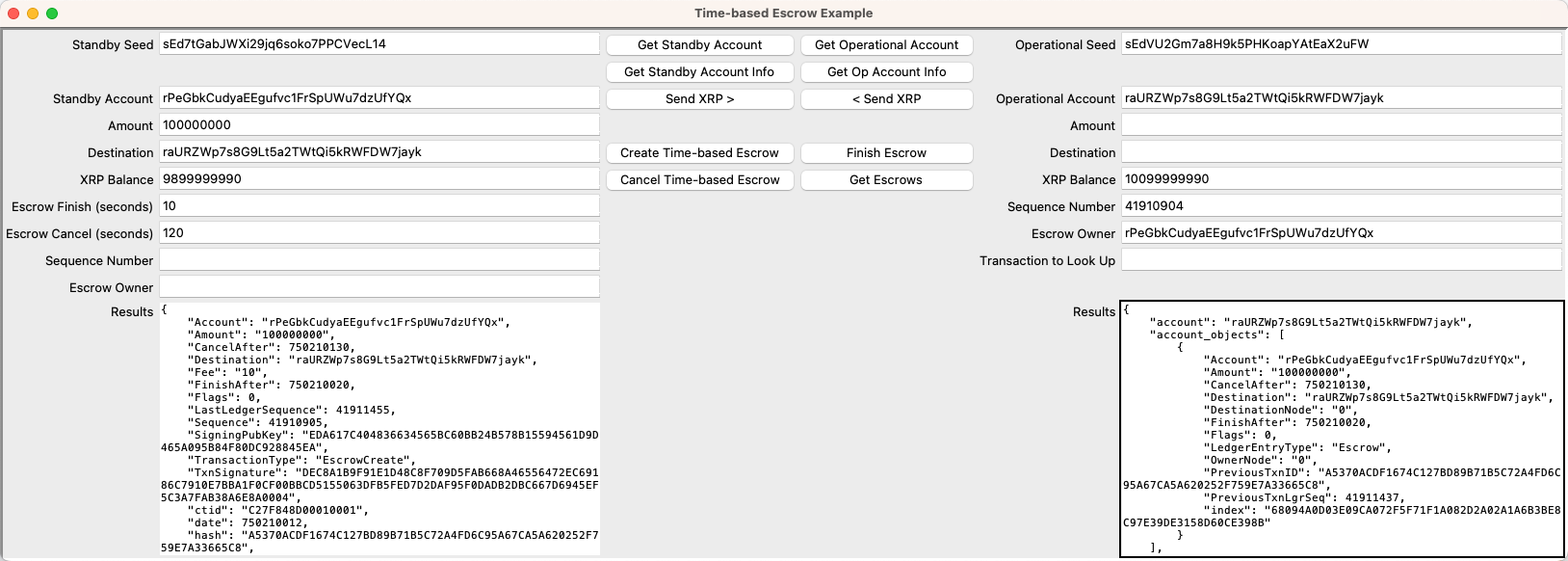Create a Time-based Escrow

pos(699,153)
